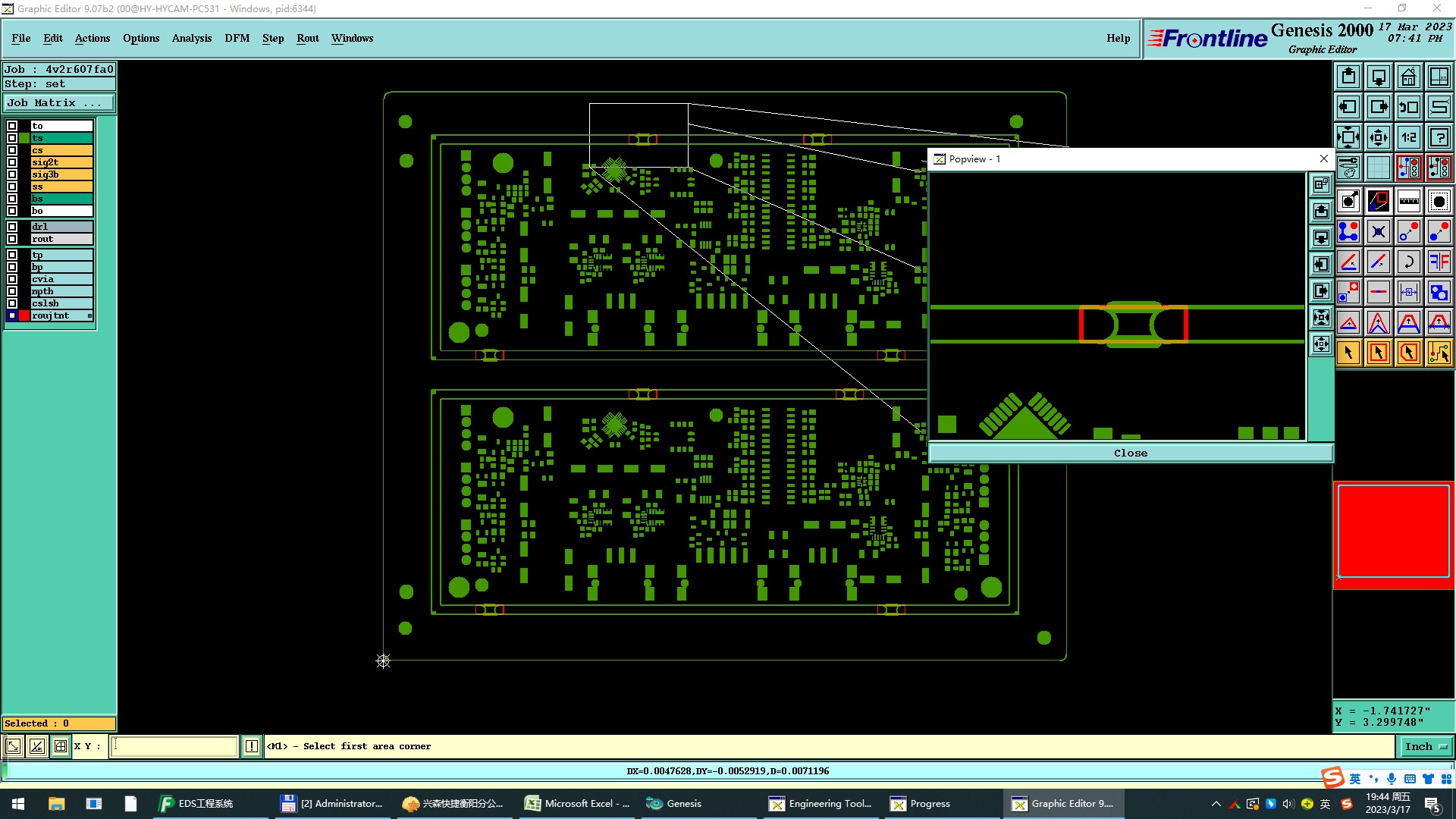Open the Analysis menu
1456x819 pixels.
(191, 38)
